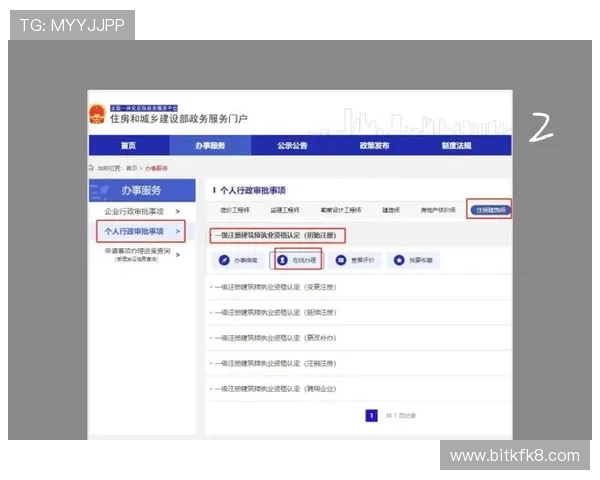600x480 pixels.
Task: Select the 建造师 category tab
Action: (391, 210)
